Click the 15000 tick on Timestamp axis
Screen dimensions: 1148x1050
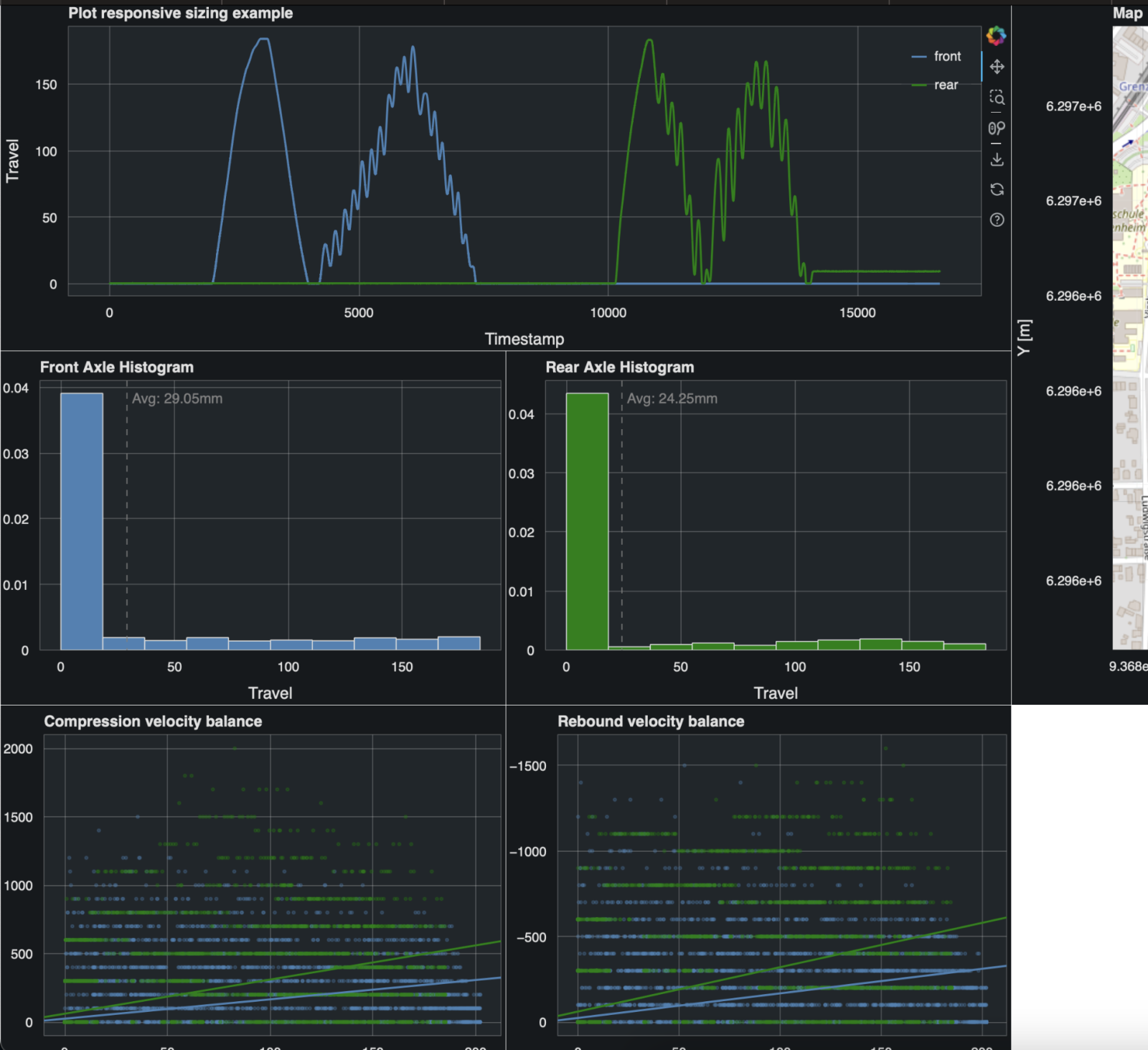857,313
